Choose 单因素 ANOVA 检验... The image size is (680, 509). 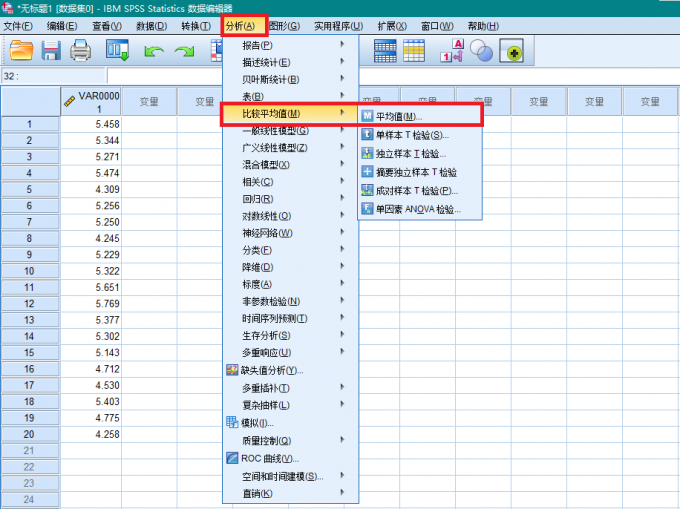coord(420,209)
